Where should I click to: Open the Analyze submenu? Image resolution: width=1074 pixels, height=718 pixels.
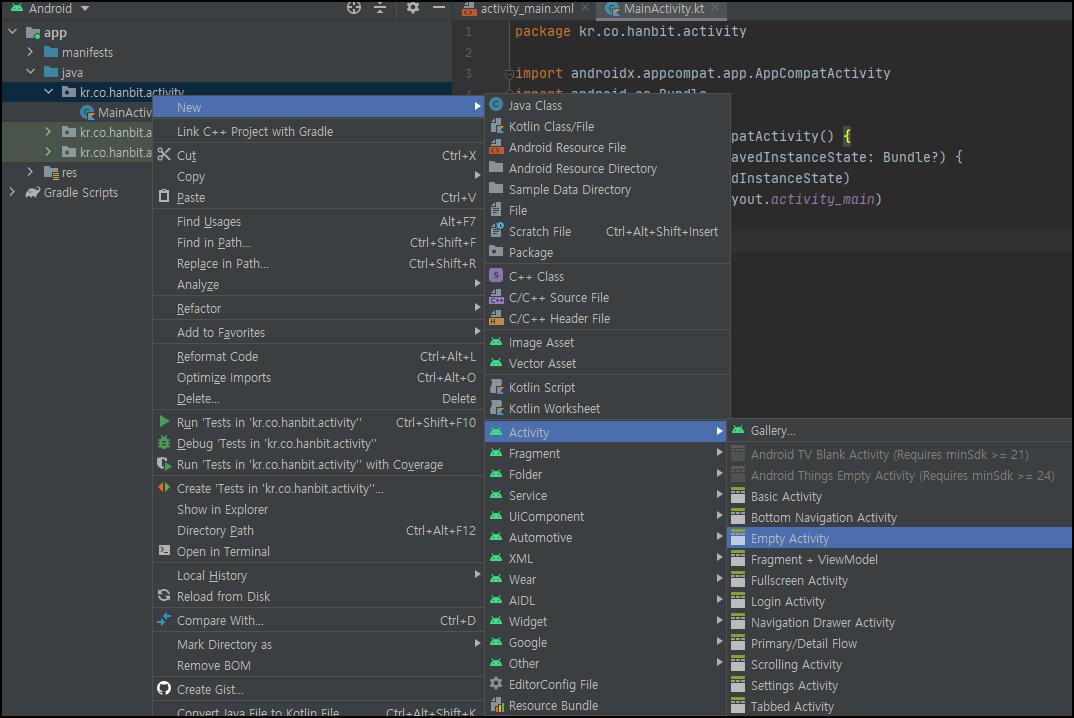319,284
